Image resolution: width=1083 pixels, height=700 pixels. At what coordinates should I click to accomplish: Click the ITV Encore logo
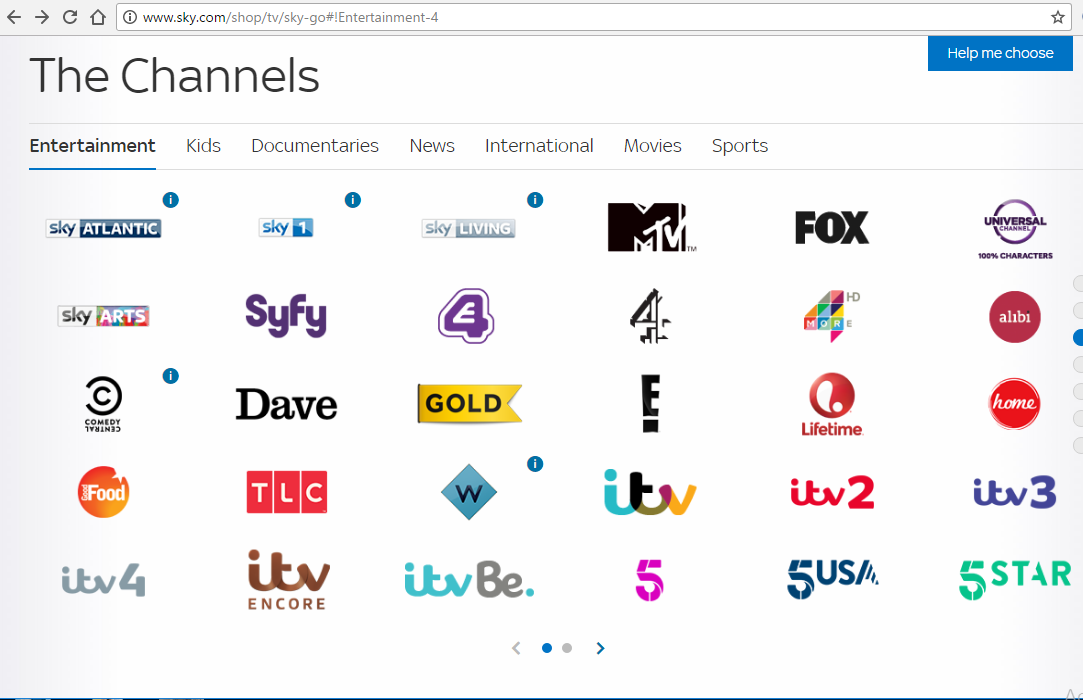click(287, 580)
